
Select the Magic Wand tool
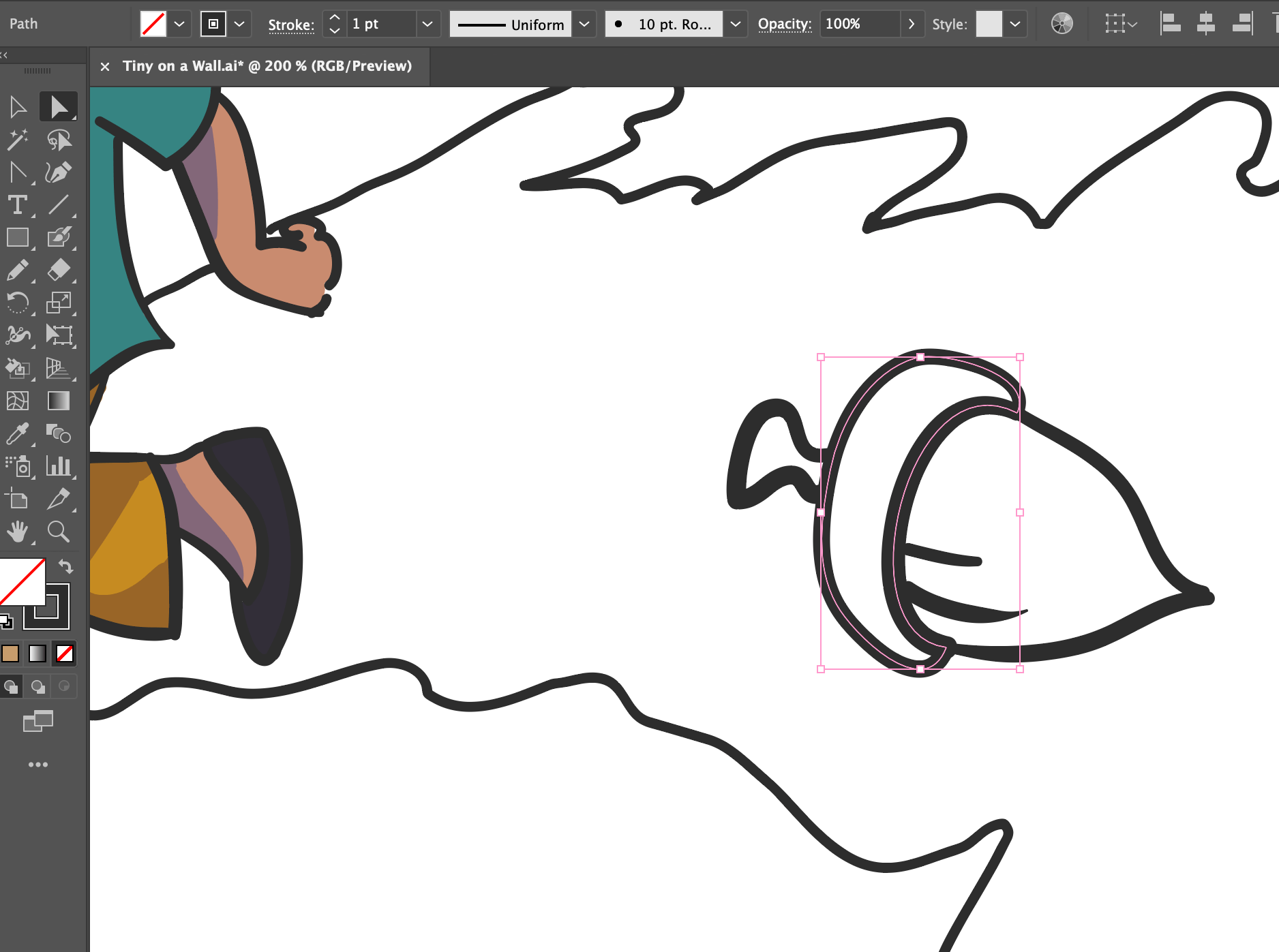18,140
